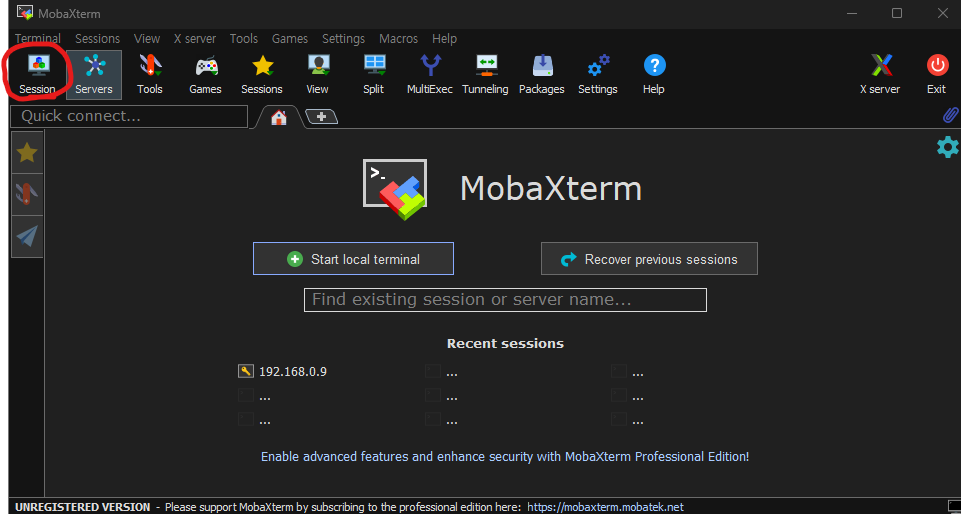This screenshot has height=514, width=961.
Task: Open the Tools menu in menu bar
Action: pos(244,39)
